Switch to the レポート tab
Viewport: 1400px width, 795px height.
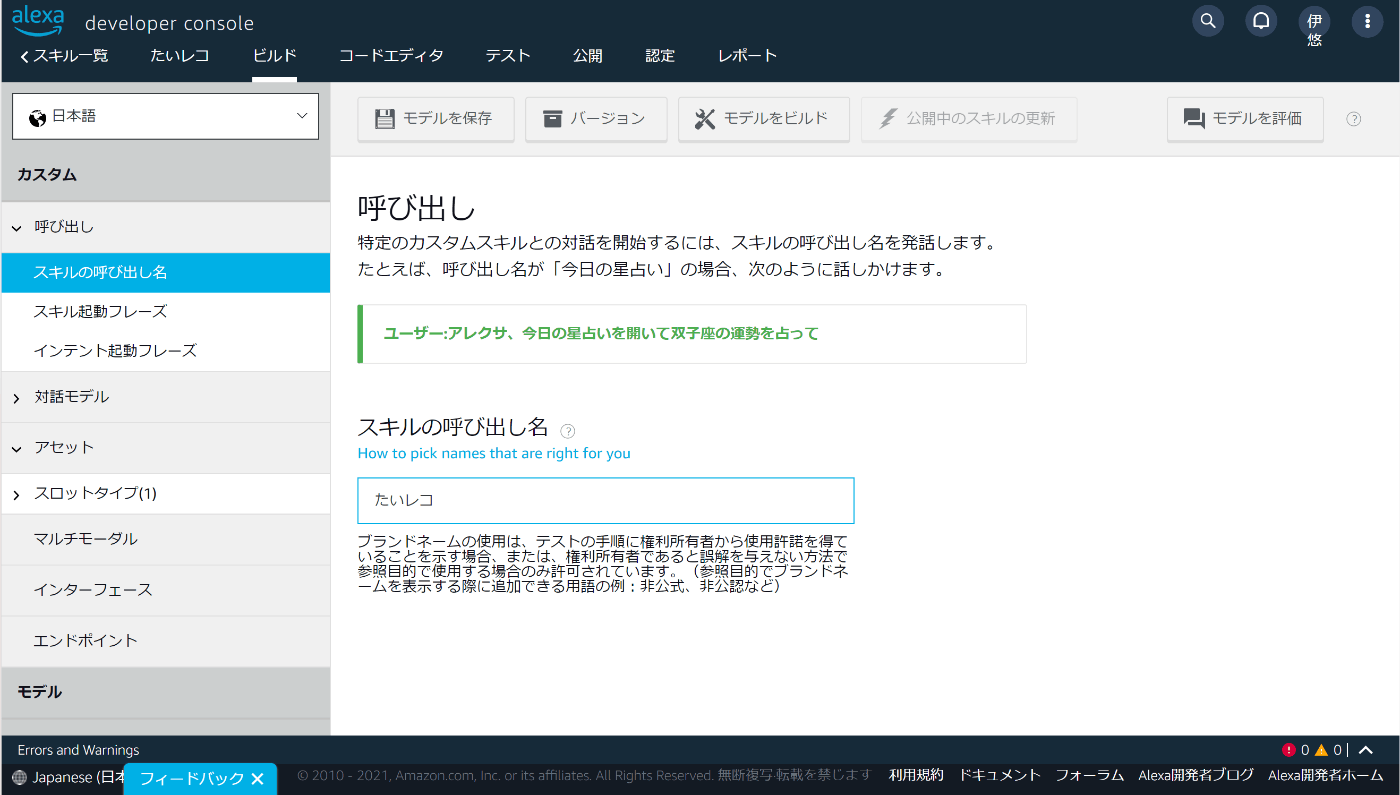747,56
